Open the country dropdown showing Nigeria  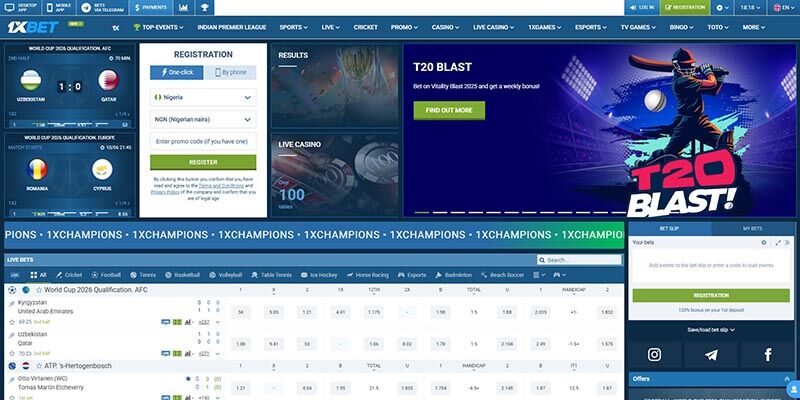[203, 97]
